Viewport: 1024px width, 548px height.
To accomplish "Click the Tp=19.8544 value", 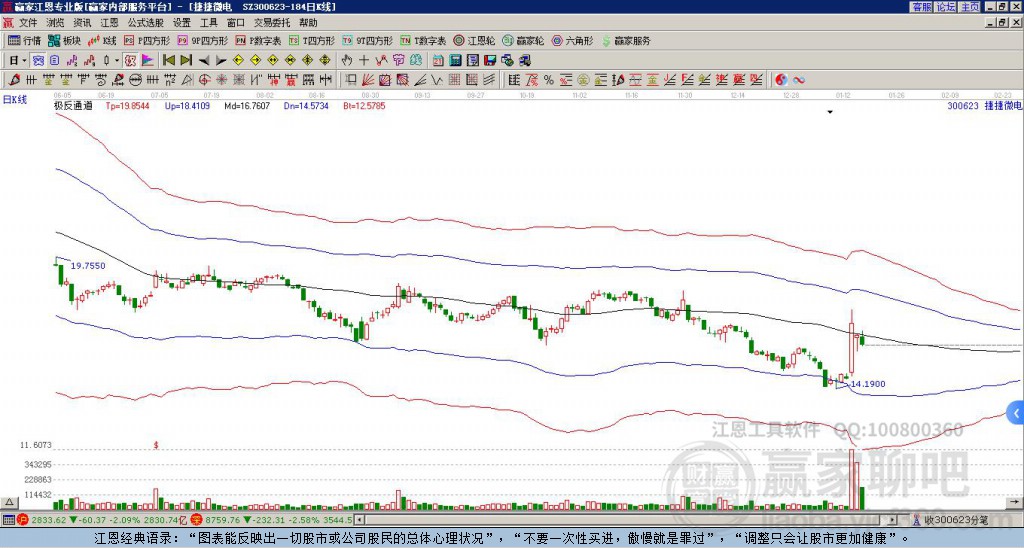I will click(x=127, y=105).
